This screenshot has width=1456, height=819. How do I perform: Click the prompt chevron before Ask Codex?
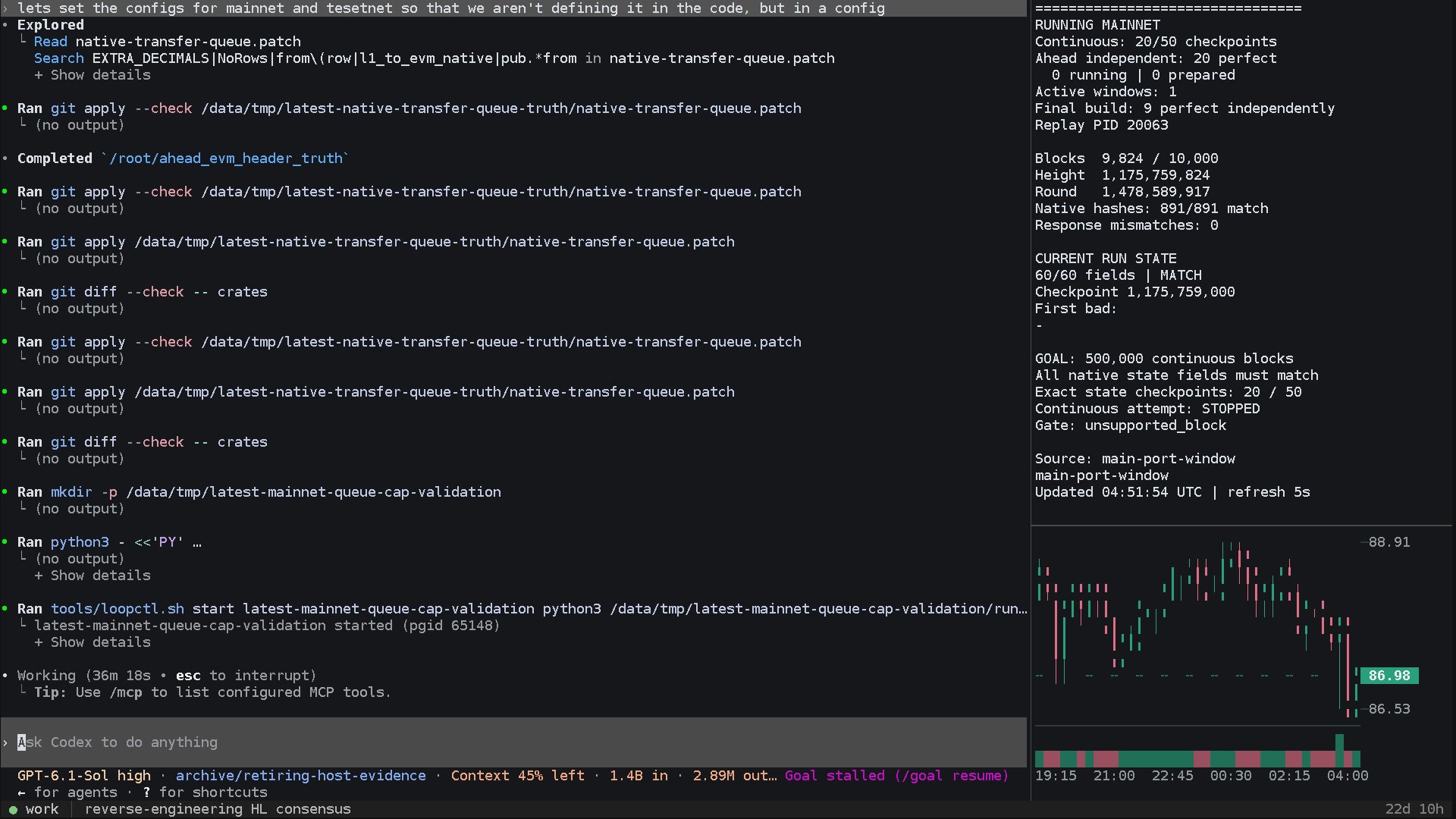click(5, 742)
